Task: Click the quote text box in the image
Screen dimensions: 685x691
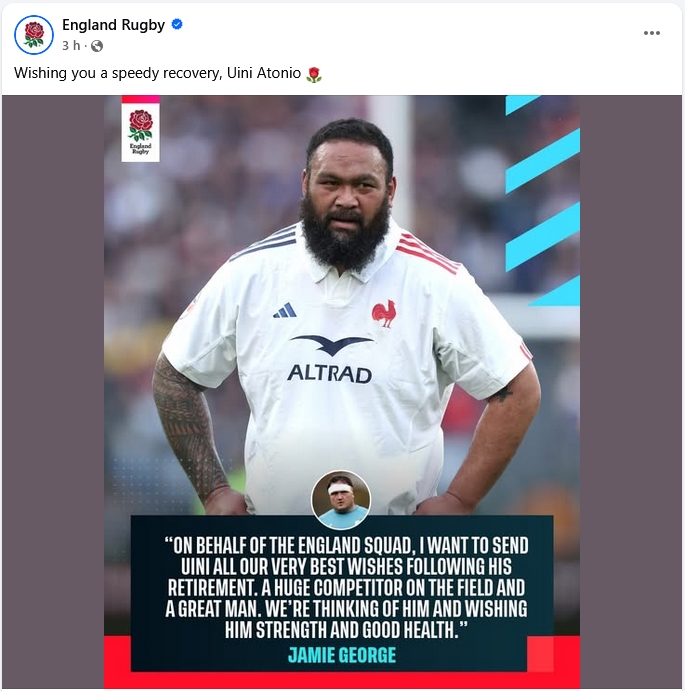Action: [x=342, y=593]
